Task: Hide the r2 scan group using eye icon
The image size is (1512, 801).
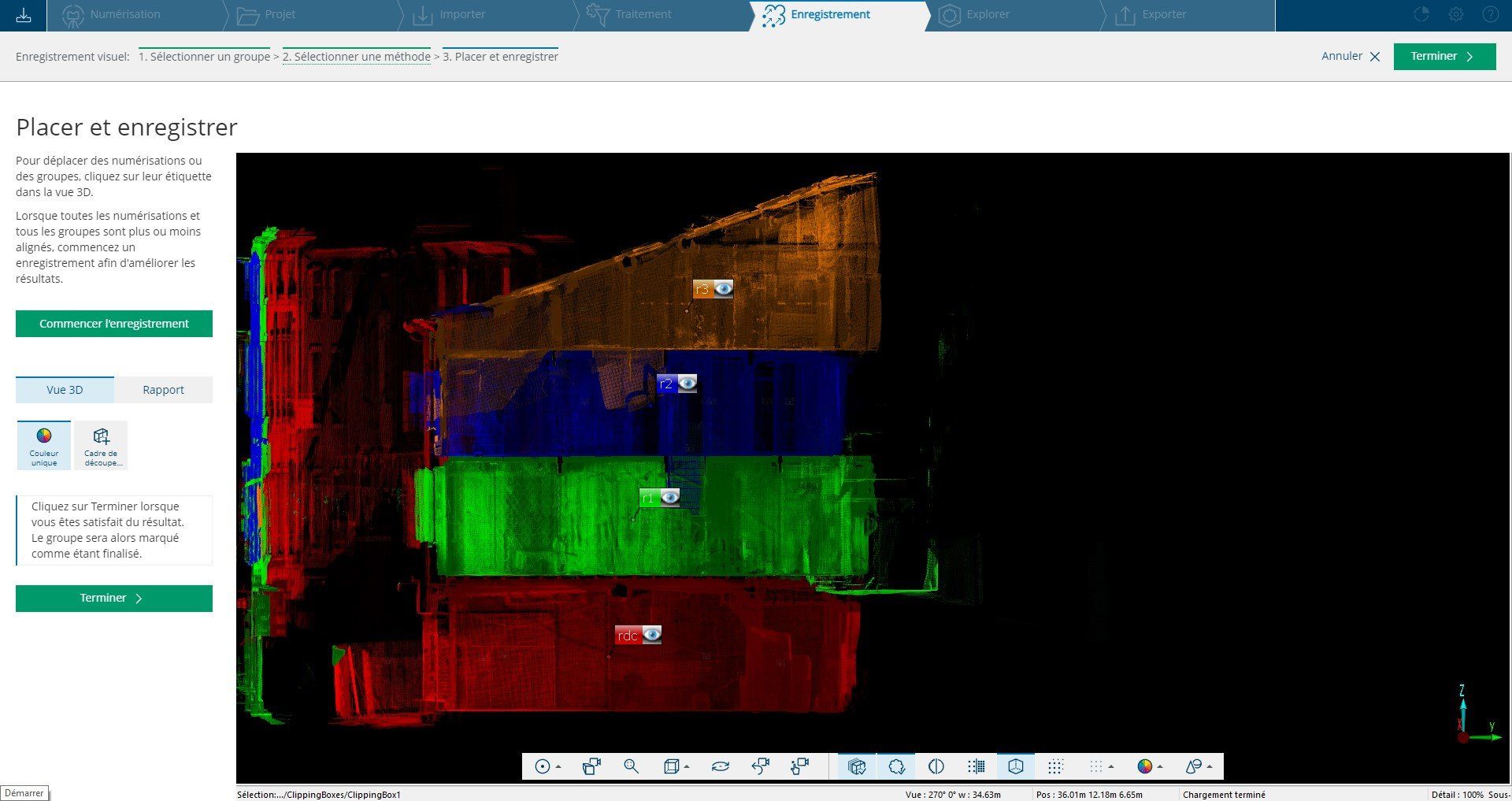Action: 687,384
